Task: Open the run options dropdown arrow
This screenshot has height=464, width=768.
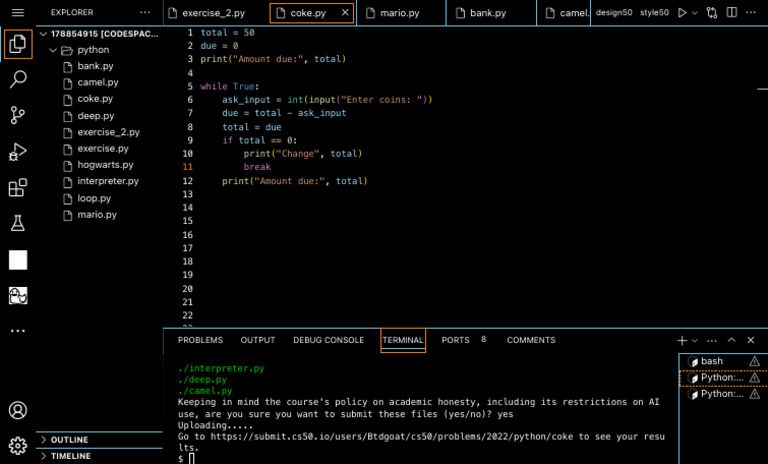Action: tap(695, 13)
